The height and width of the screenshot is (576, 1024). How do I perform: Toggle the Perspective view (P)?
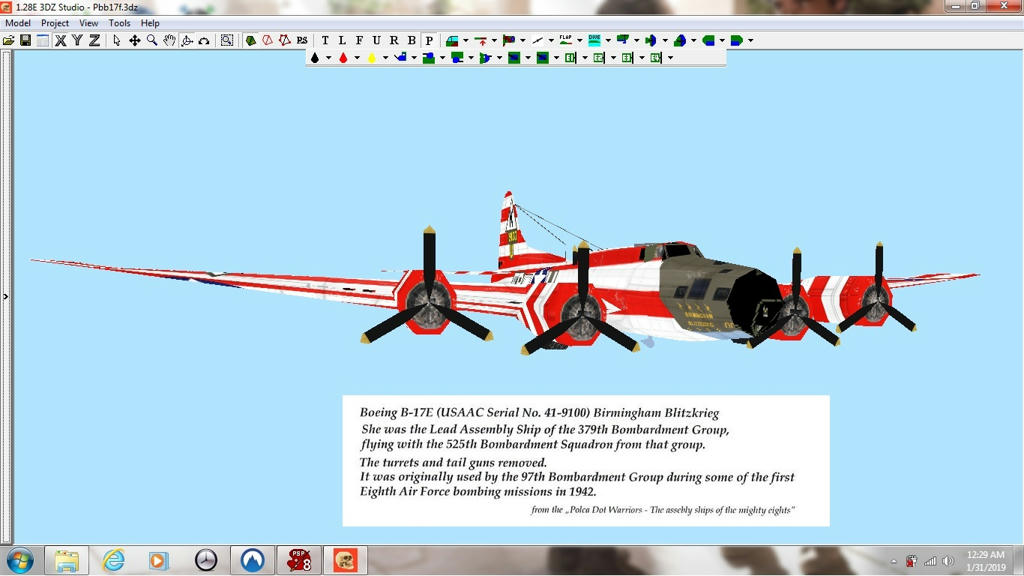(x=429, y=40)
